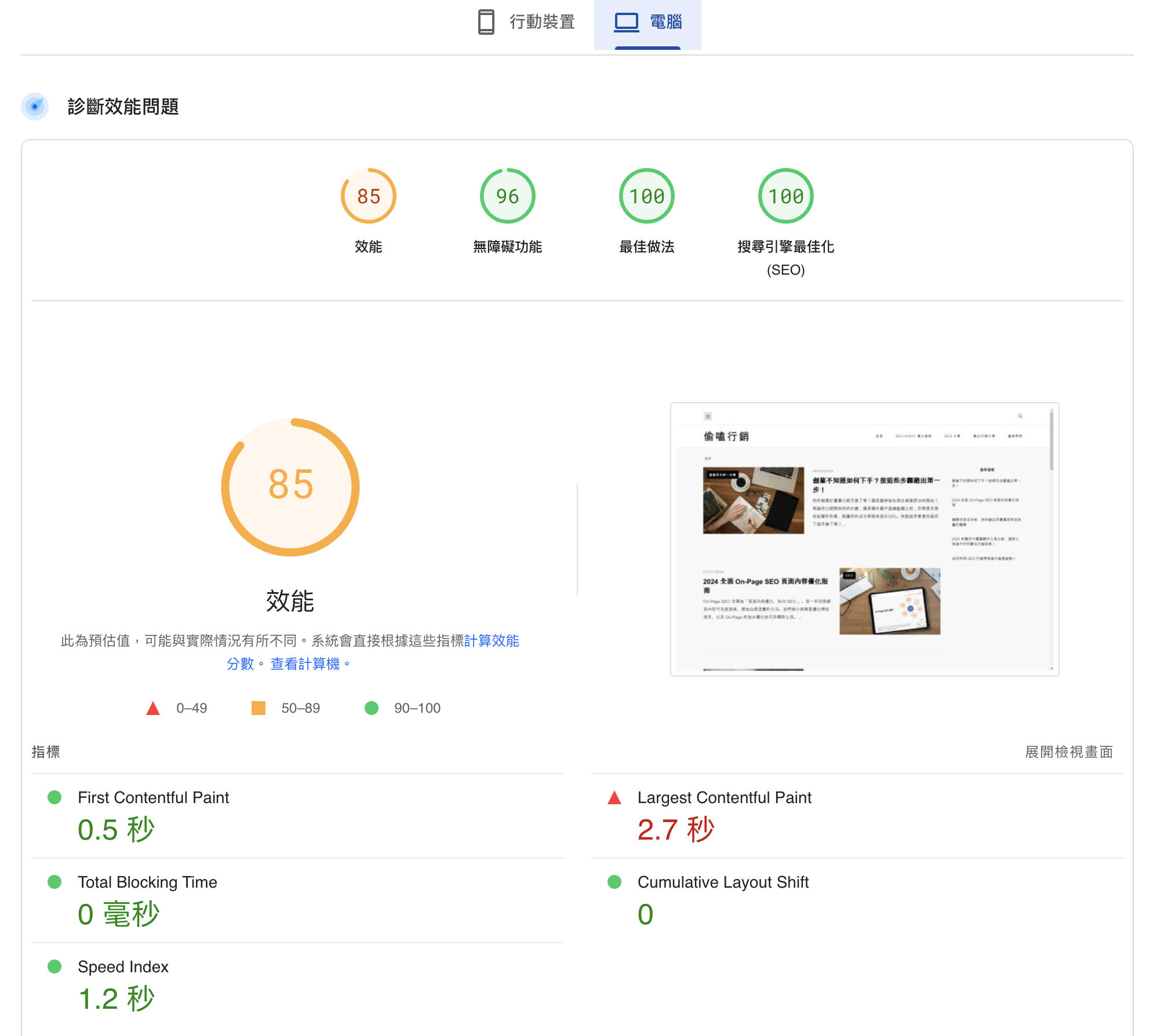Click the 效能 label under small gauge
Screen dimensions: 1157x1036
pyautogui.click(x=369, y=247)
